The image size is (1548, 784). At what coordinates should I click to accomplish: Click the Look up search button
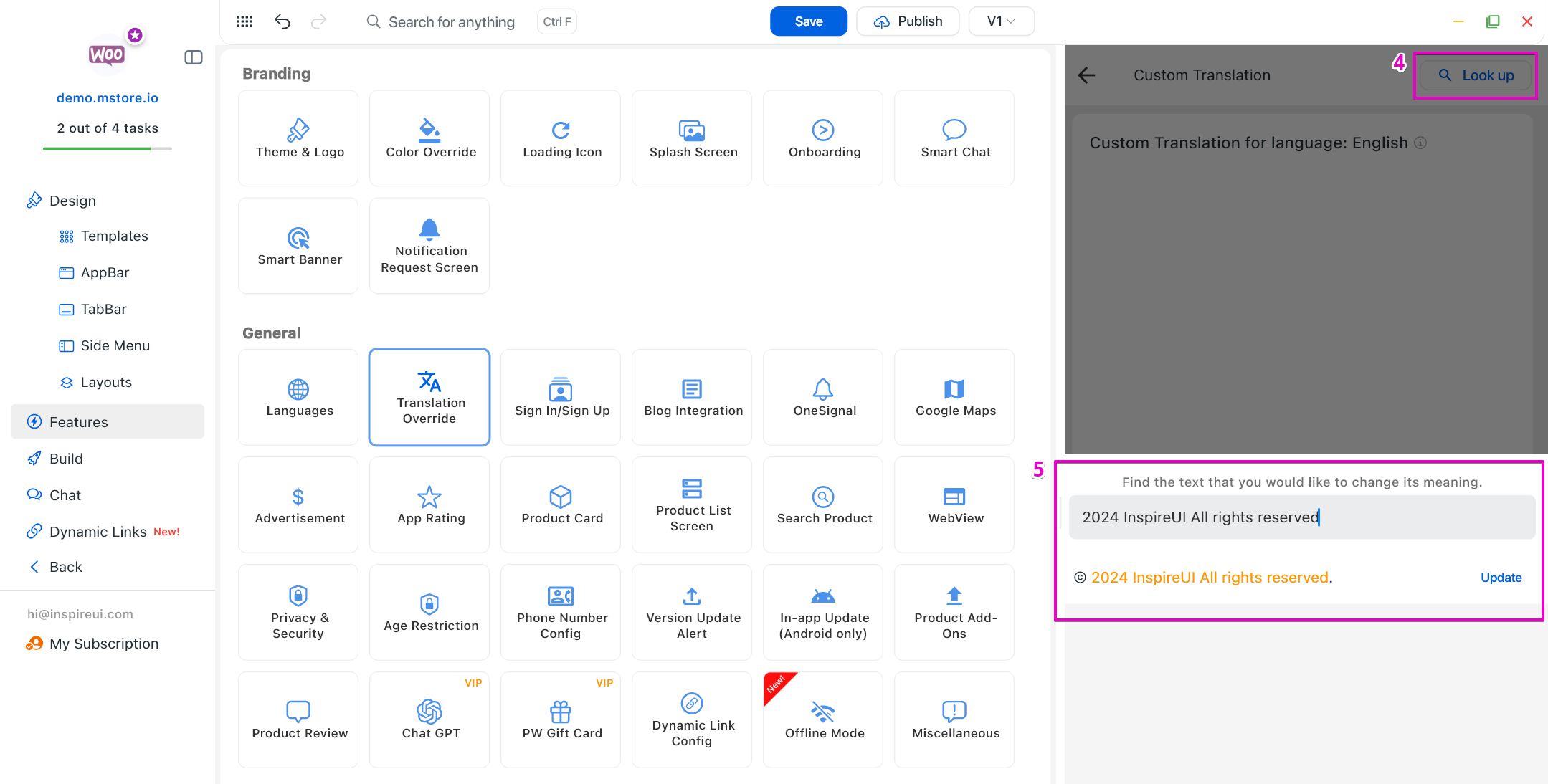click(1476, 75)
